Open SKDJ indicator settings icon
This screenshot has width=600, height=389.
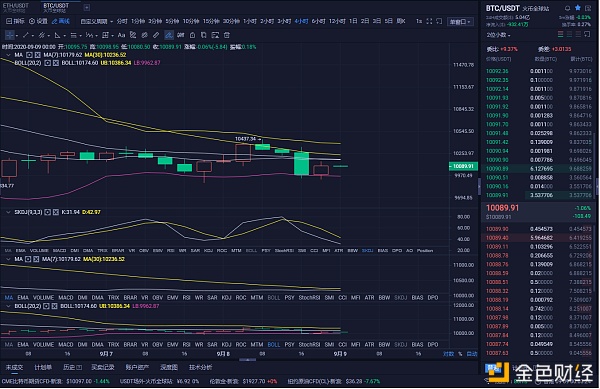click(x=47, y=212)
